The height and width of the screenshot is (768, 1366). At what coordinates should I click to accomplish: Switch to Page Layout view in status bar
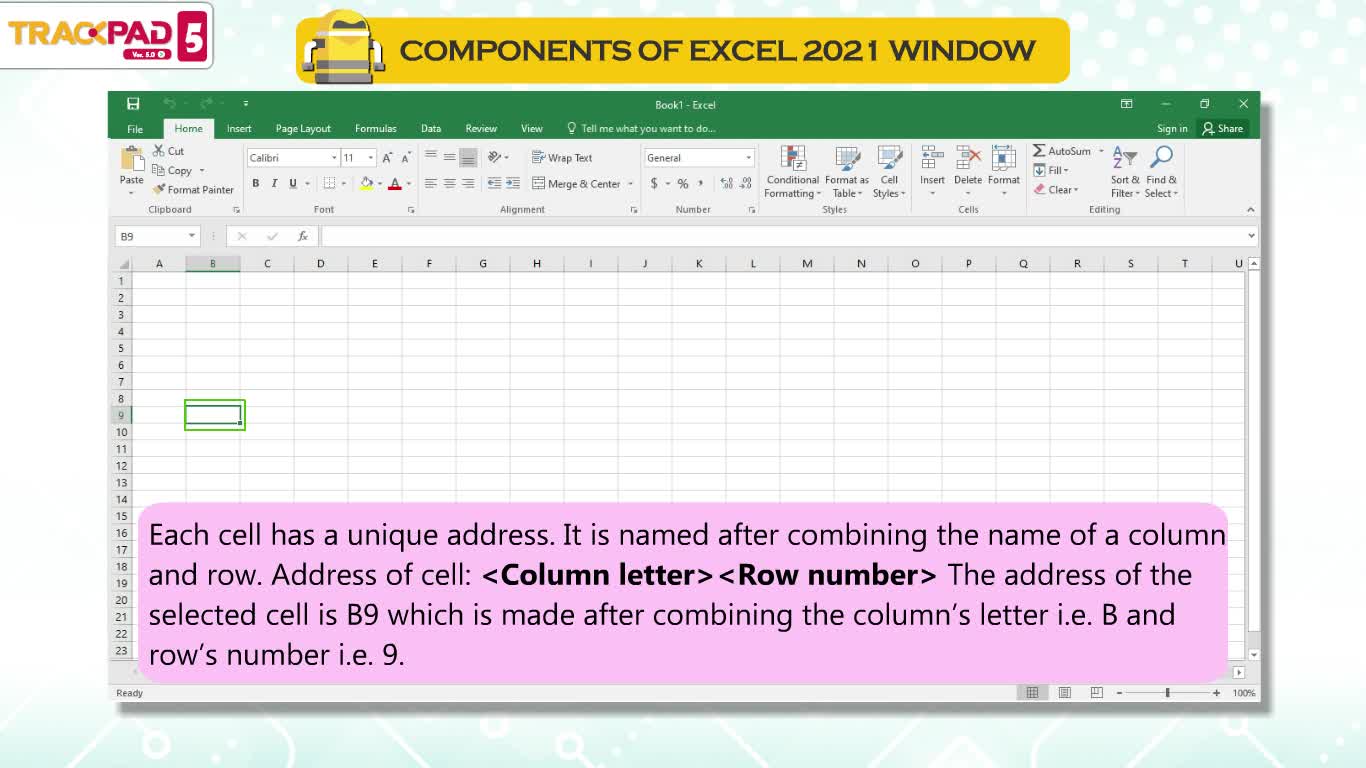click(x=1065, y=693)
